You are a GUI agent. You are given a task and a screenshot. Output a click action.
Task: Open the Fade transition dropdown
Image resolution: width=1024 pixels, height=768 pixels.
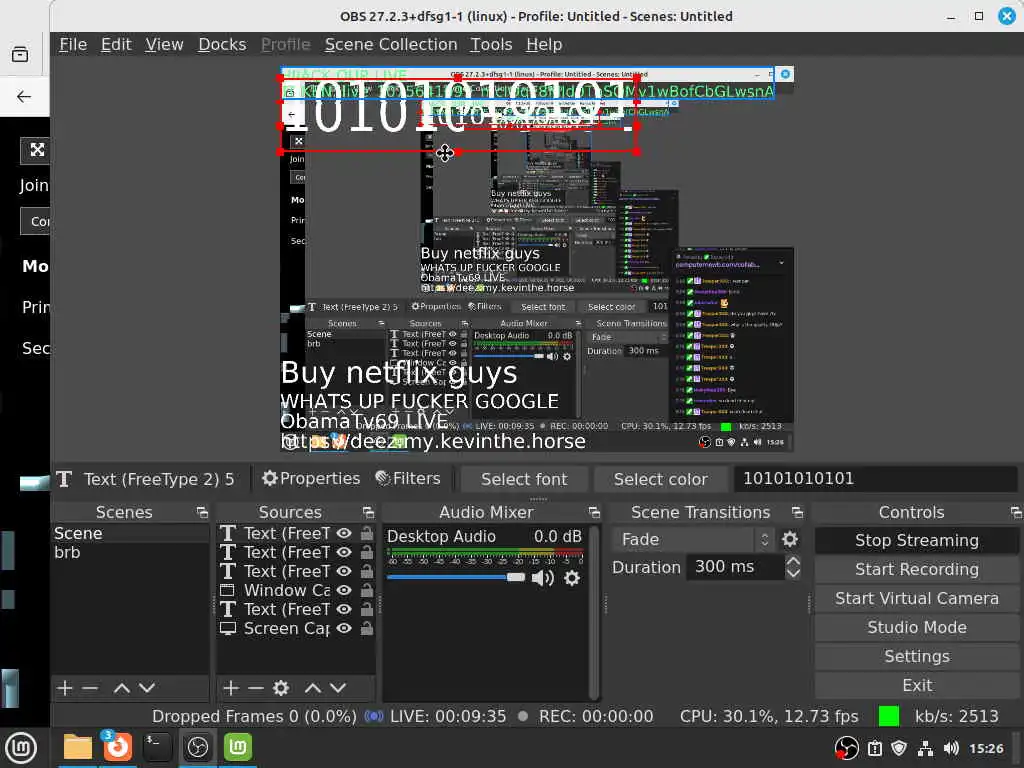click(x=694, y=539)
